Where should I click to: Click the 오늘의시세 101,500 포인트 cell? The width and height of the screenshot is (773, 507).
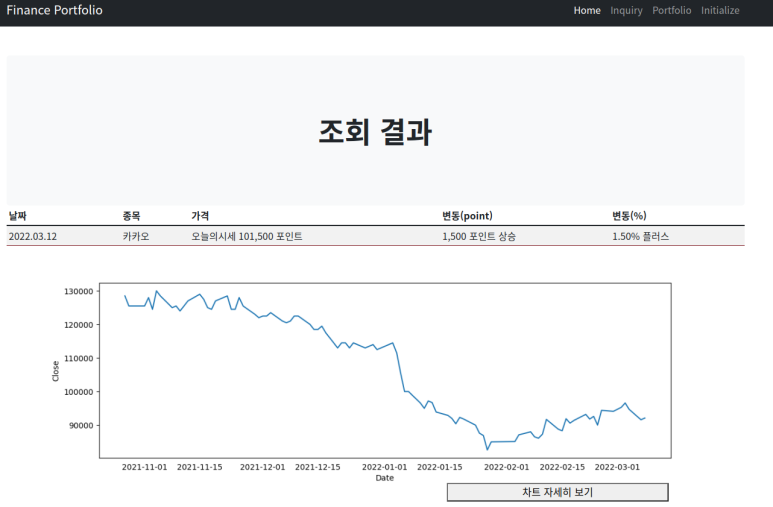point(246,236)
